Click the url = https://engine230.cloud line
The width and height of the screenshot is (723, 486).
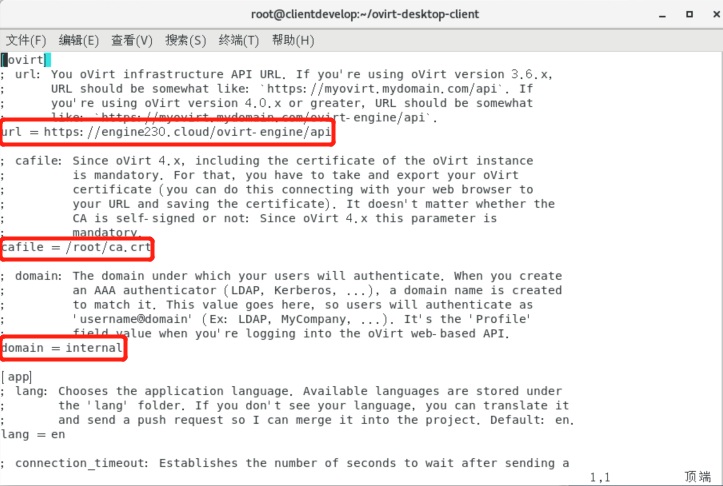166,132
